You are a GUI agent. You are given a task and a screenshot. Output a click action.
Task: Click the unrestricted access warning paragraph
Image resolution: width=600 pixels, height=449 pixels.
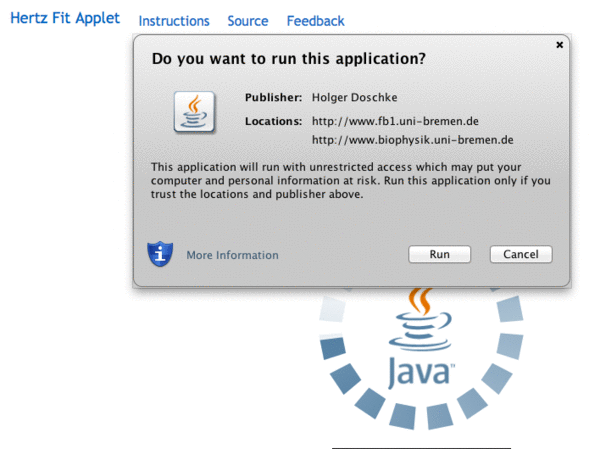click(x=350, y=180)
